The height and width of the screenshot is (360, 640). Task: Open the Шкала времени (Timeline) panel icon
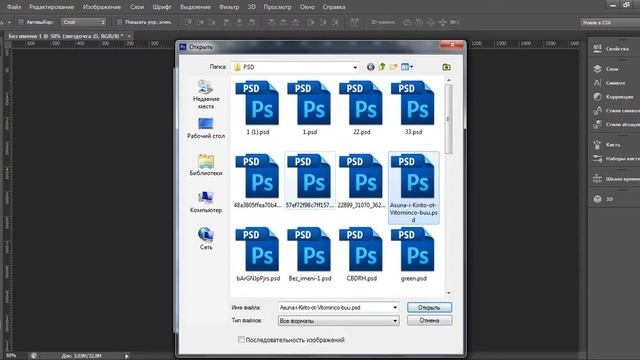pyautogui.click(x=597, y=178)
